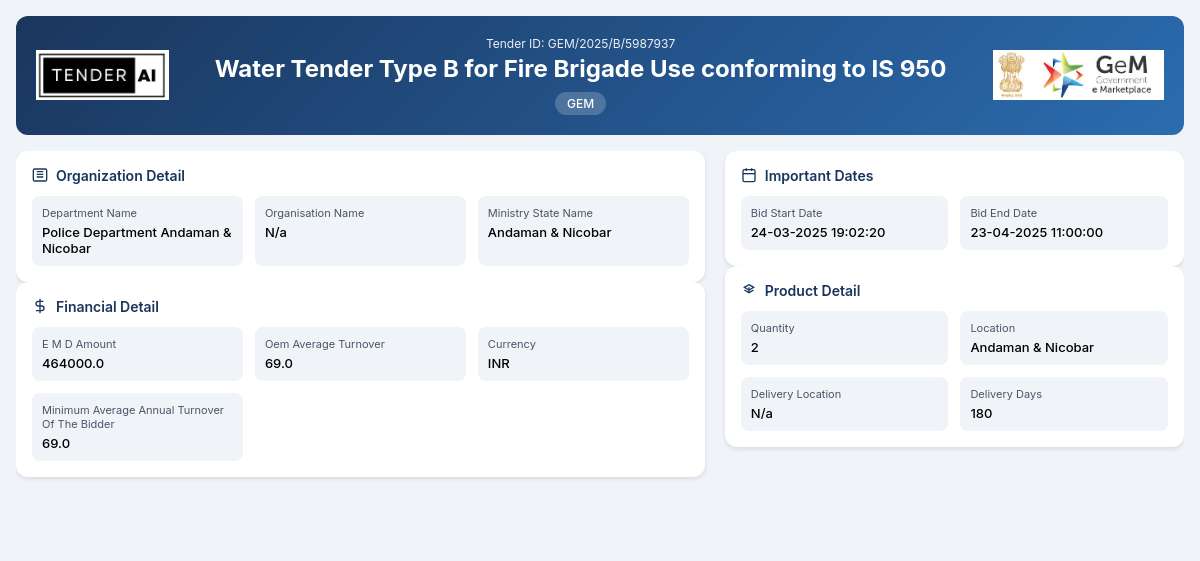Click the Oem Average Turnover card
Screen dimensions: 1200x561
[x=360, y=354]
